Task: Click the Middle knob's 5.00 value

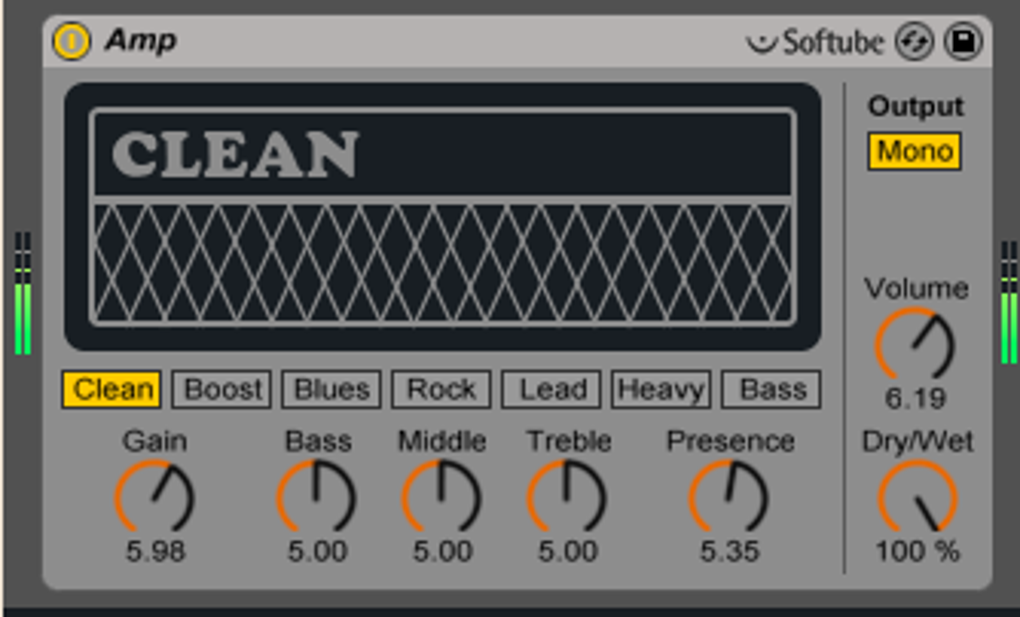Action: tap(442, 552)
